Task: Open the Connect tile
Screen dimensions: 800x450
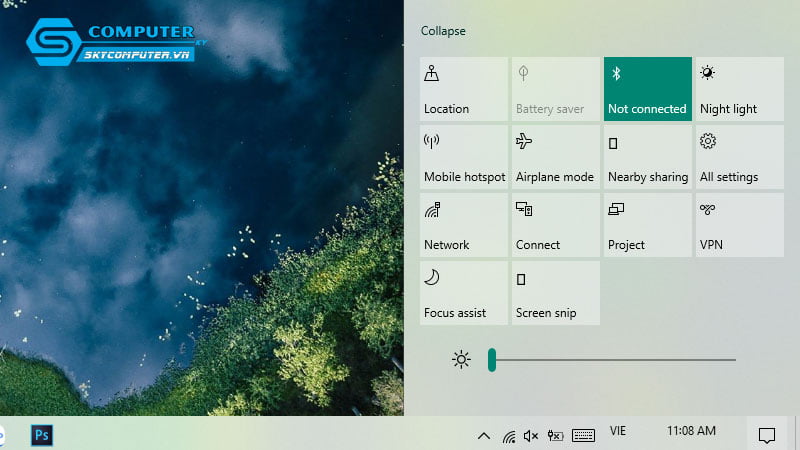Action: point(556,225)
